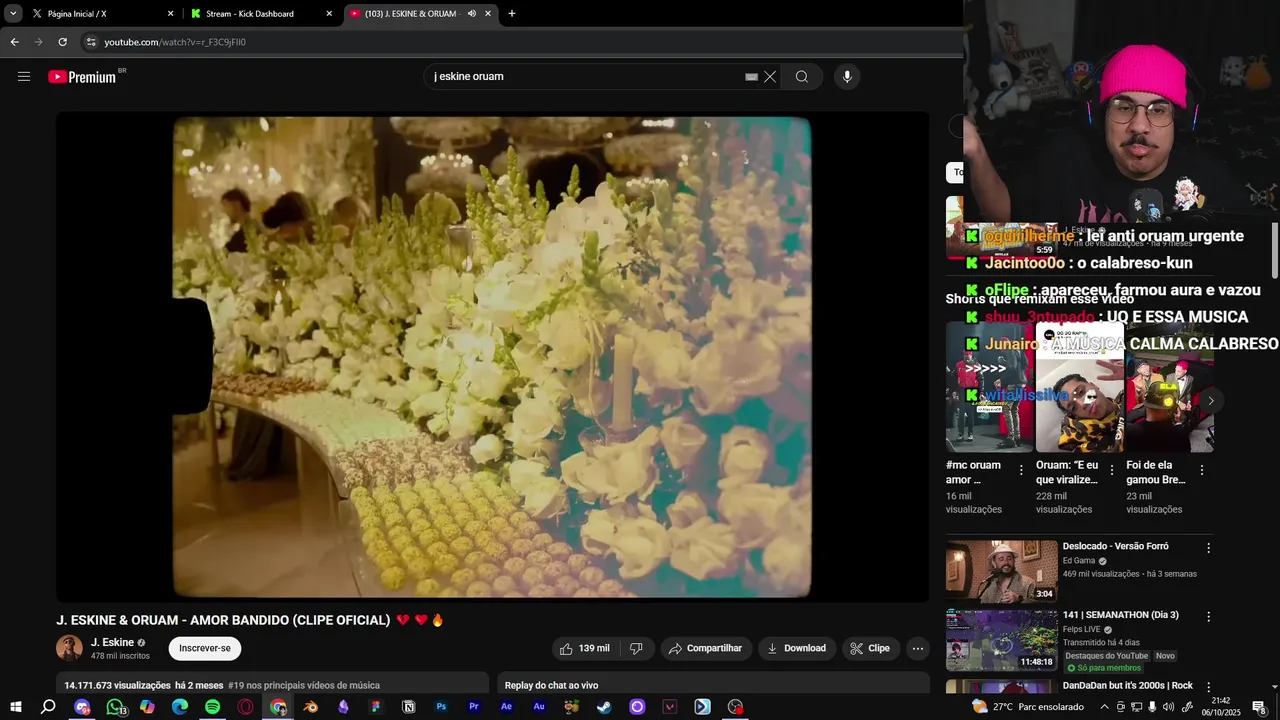Image resolution: width=1280 pixels, height=720 pixels.
Task: Open J. Eskine channel avatar
Action: point(69,648)
